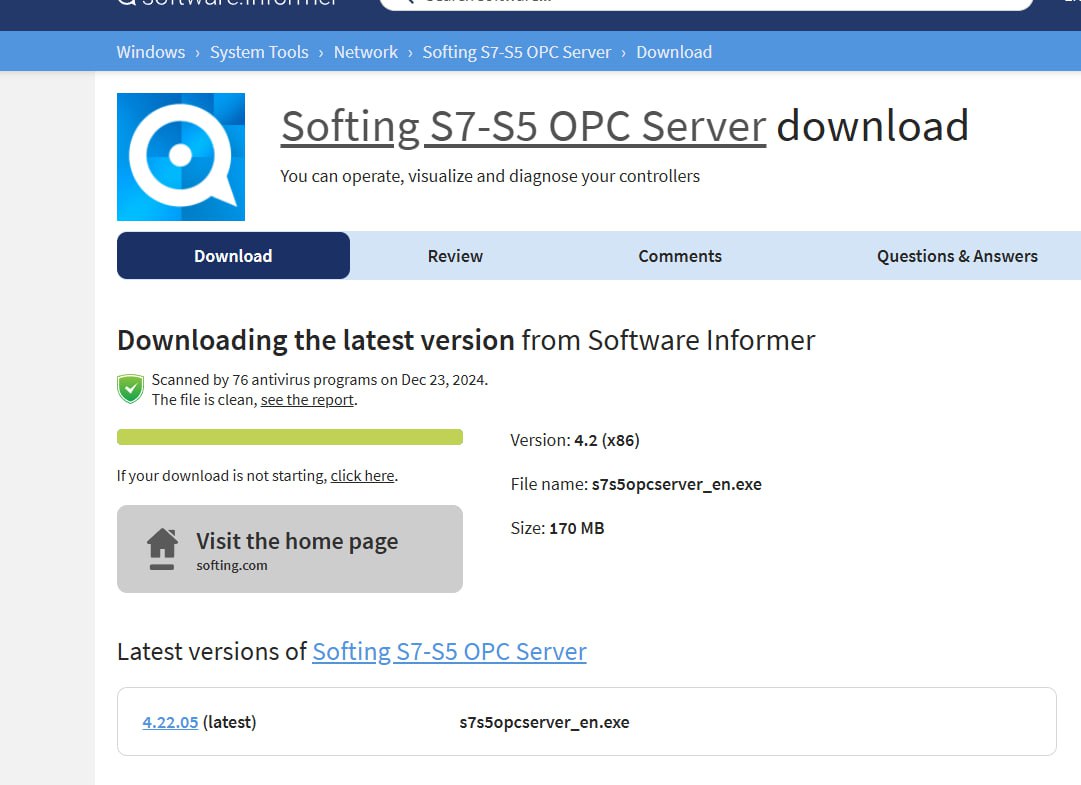Open the Softing S7-S5 OPC Server title link
The width and height of the screenshot is (1081, 785).
[523, 126]
